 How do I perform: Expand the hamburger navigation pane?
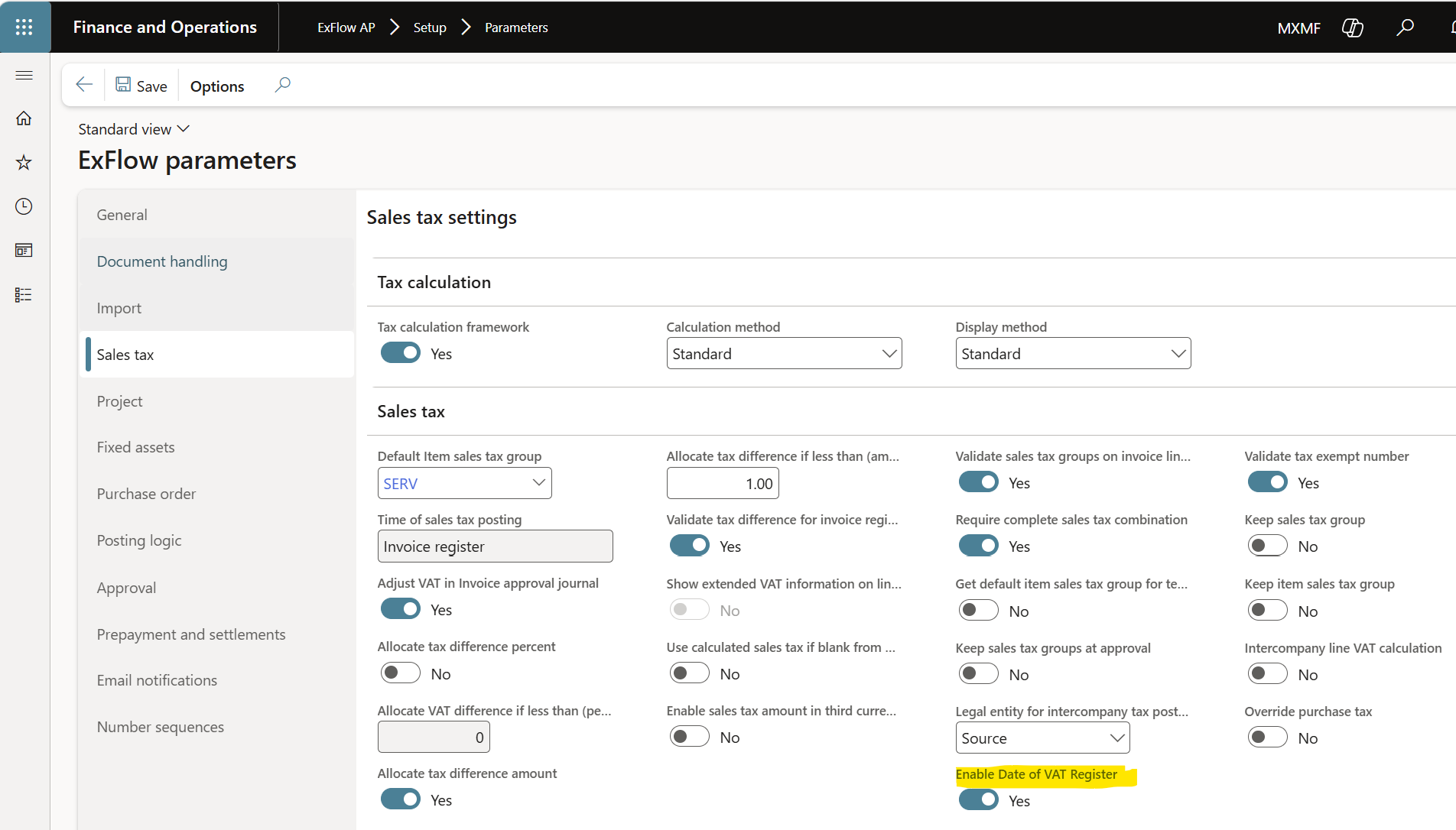tap(24, 75)
